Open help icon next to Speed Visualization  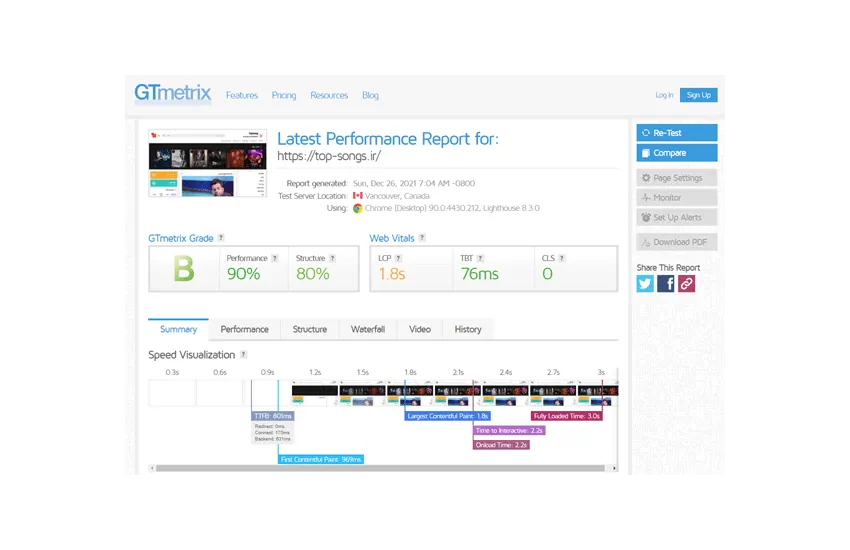pyautogui.click(x=243, y=355)
